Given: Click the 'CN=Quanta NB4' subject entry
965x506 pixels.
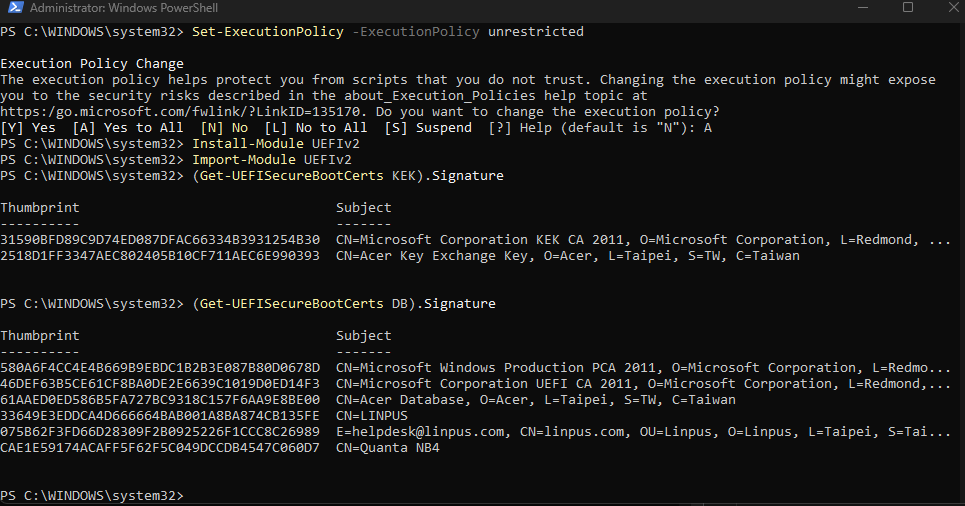Looking at the screenshot, I should [x=388, y=448].
